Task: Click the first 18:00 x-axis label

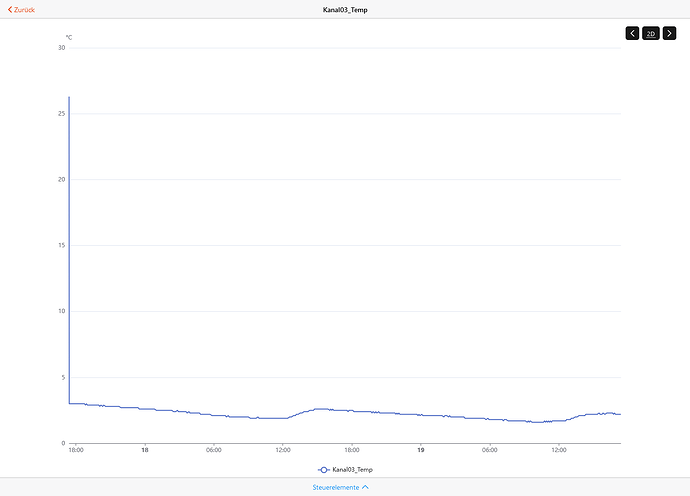Action: tap(76, 450)
